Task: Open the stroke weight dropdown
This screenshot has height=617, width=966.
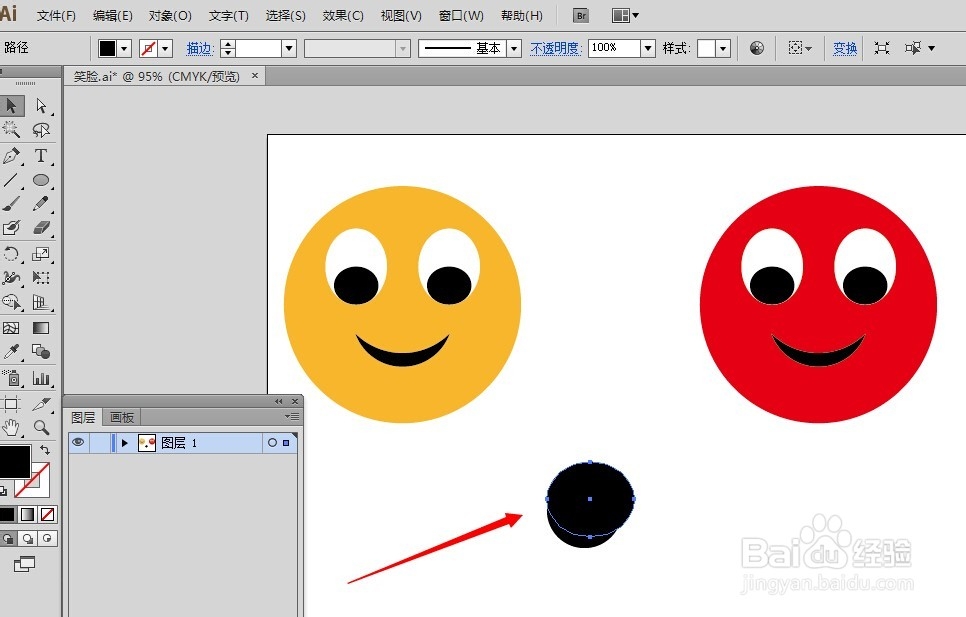Action: pos(289,48)
